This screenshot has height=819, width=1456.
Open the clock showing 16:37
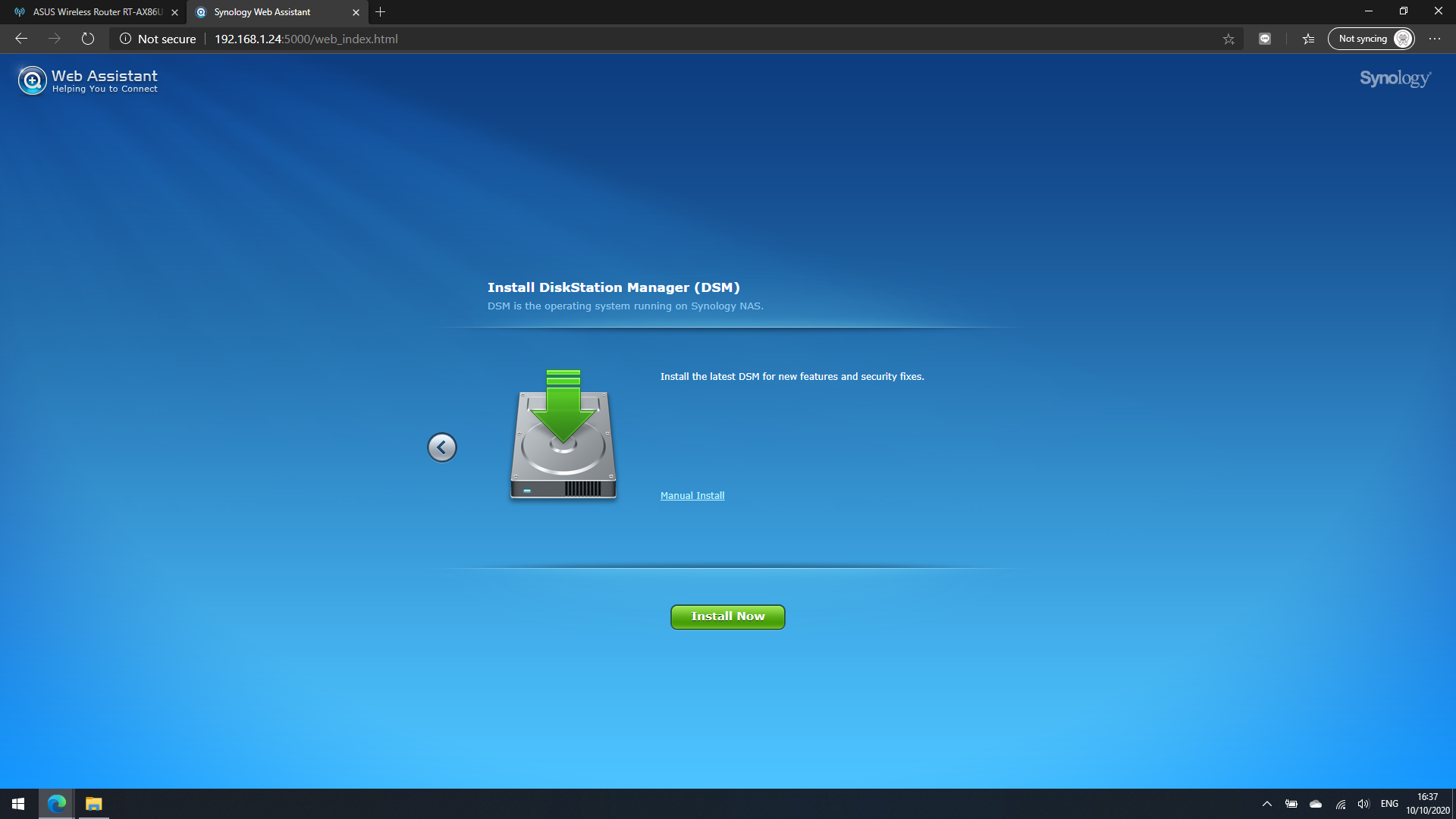tap(1428, 804)
